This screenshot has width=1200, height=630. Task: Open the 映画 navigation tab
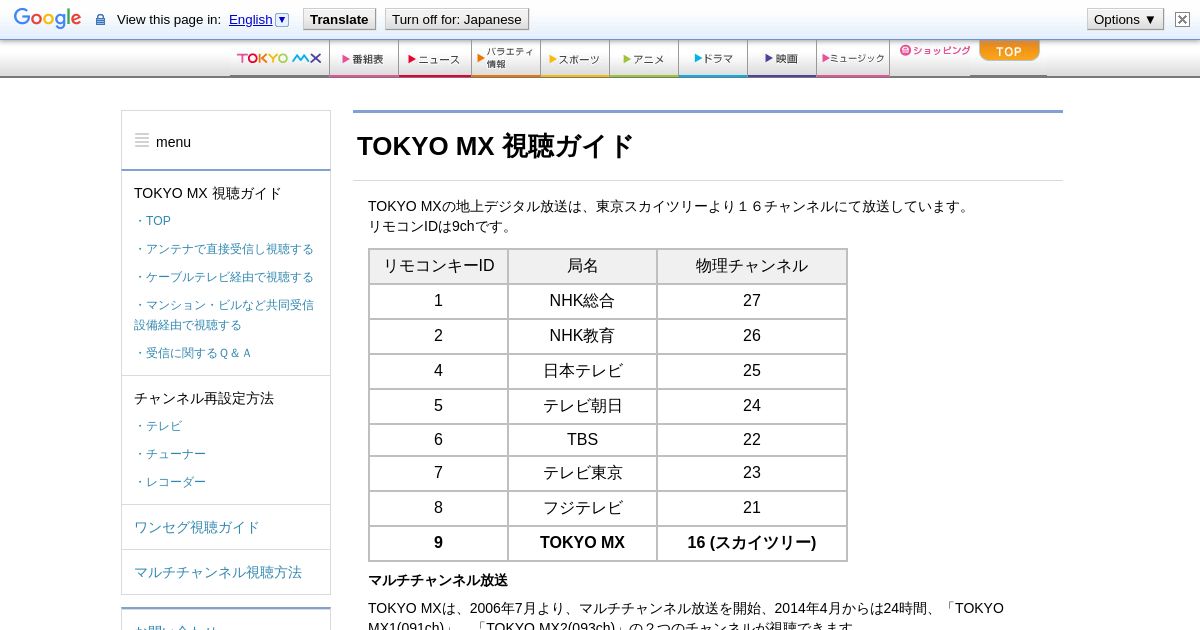tap(782, 59)
